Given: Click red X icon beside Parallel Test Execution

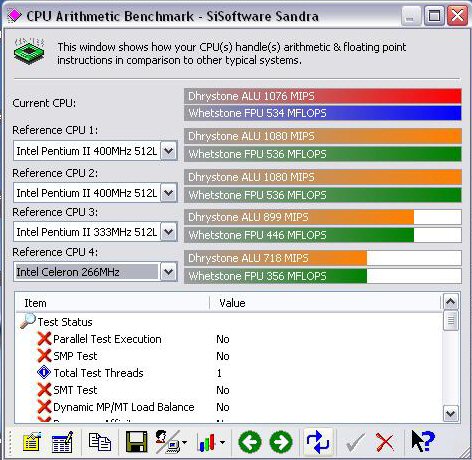Looking at the screenshot, I should coord(44,339).
